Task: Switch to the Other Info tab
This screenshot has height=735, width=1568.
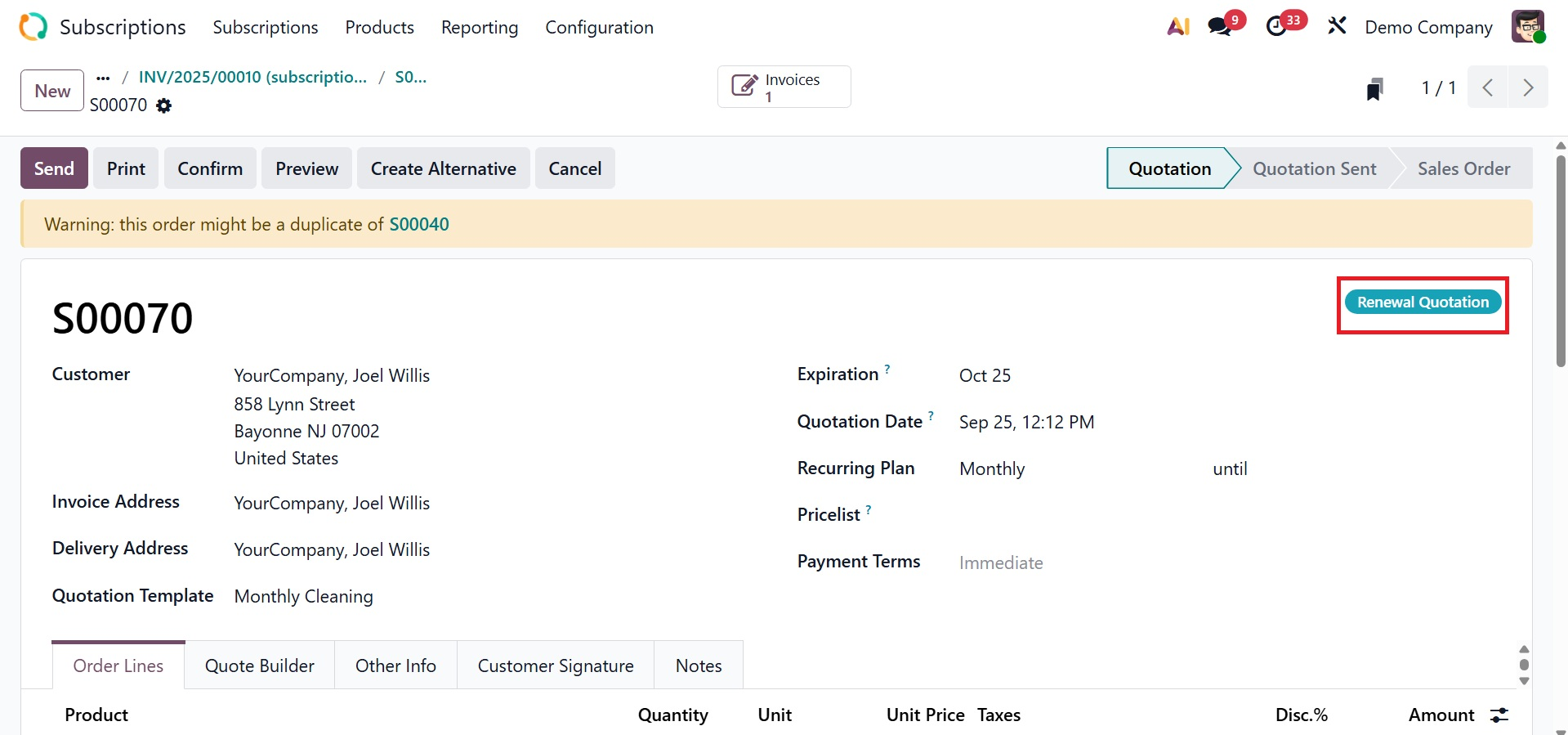Action: (395, 666)
